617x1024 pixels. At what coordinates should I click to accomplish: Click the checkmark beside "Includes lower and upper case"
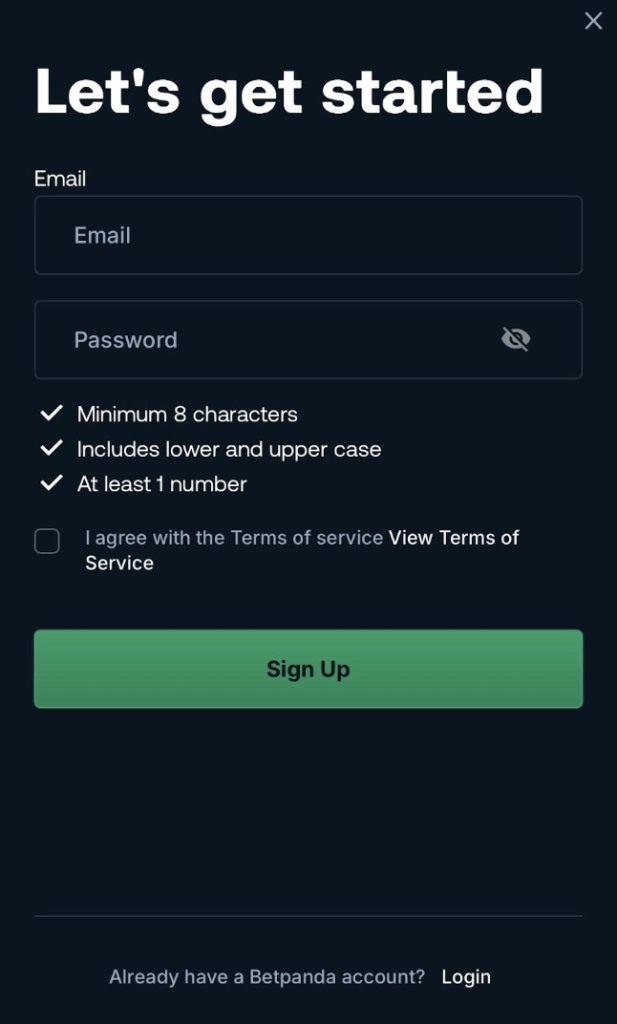pos(49,449)
